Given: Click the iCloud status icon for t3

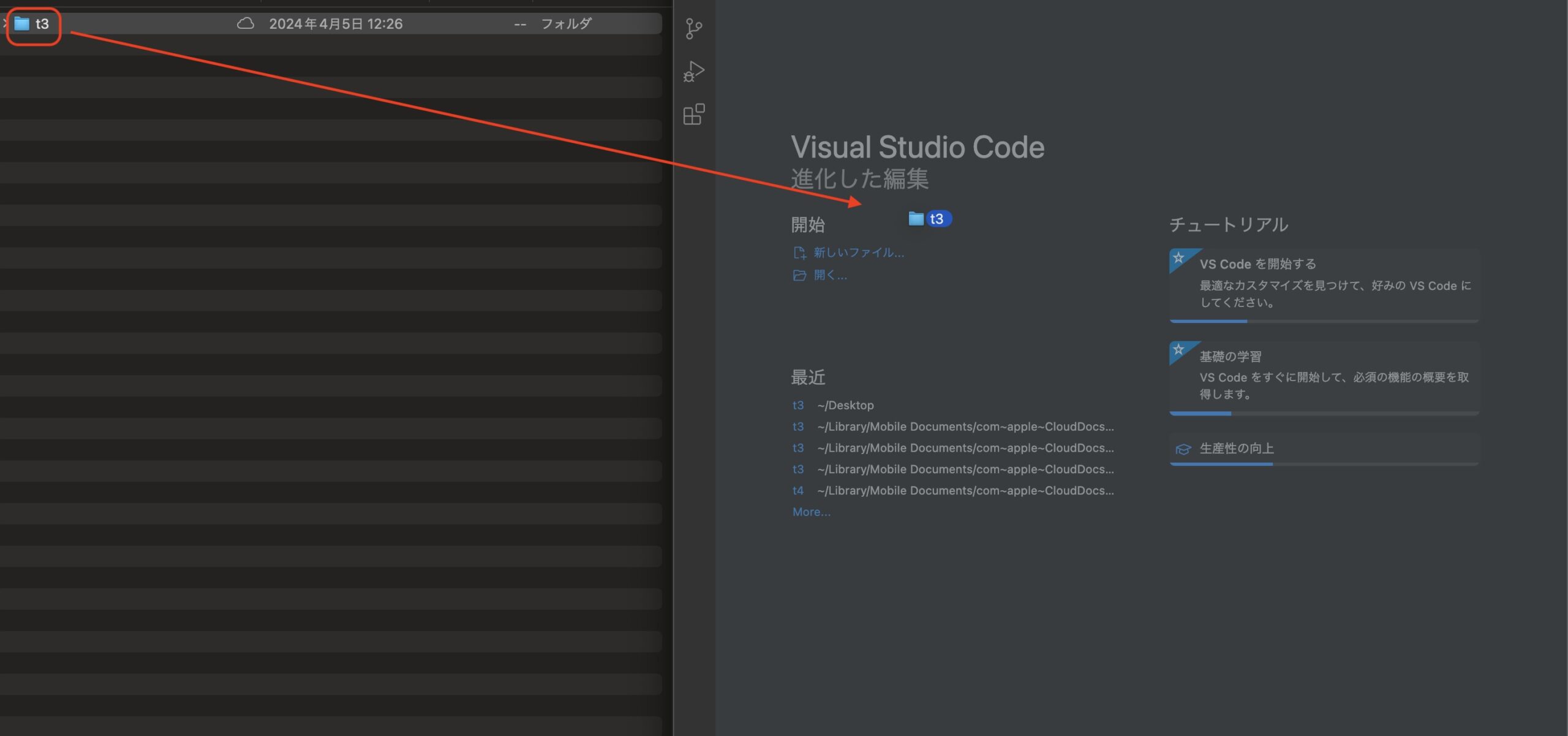Looking at the screenshot, I should [246, 23].
